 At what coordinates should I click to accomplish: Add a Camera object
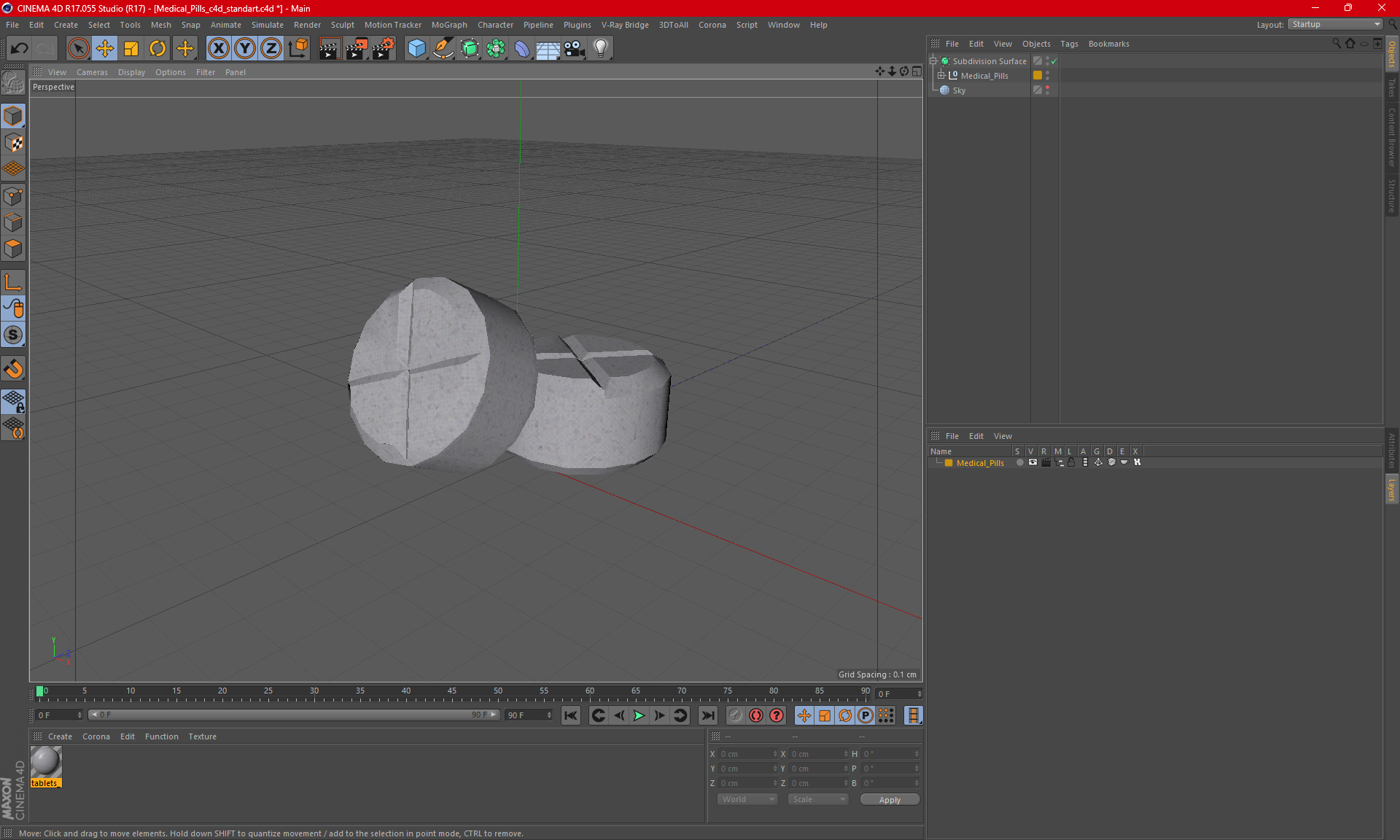pyautogui.click(x=575, y=48)
